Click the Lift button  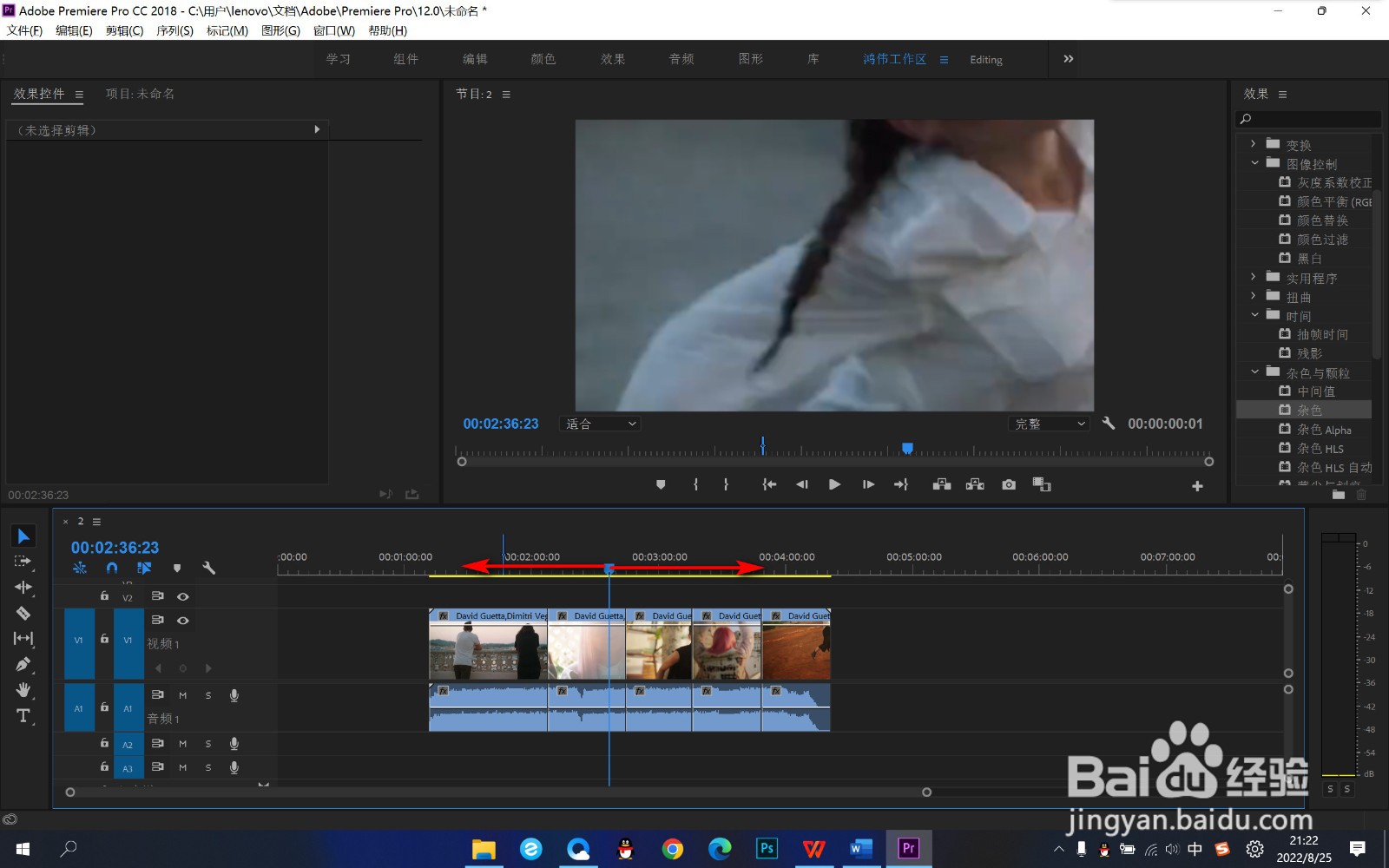(942, 484)
